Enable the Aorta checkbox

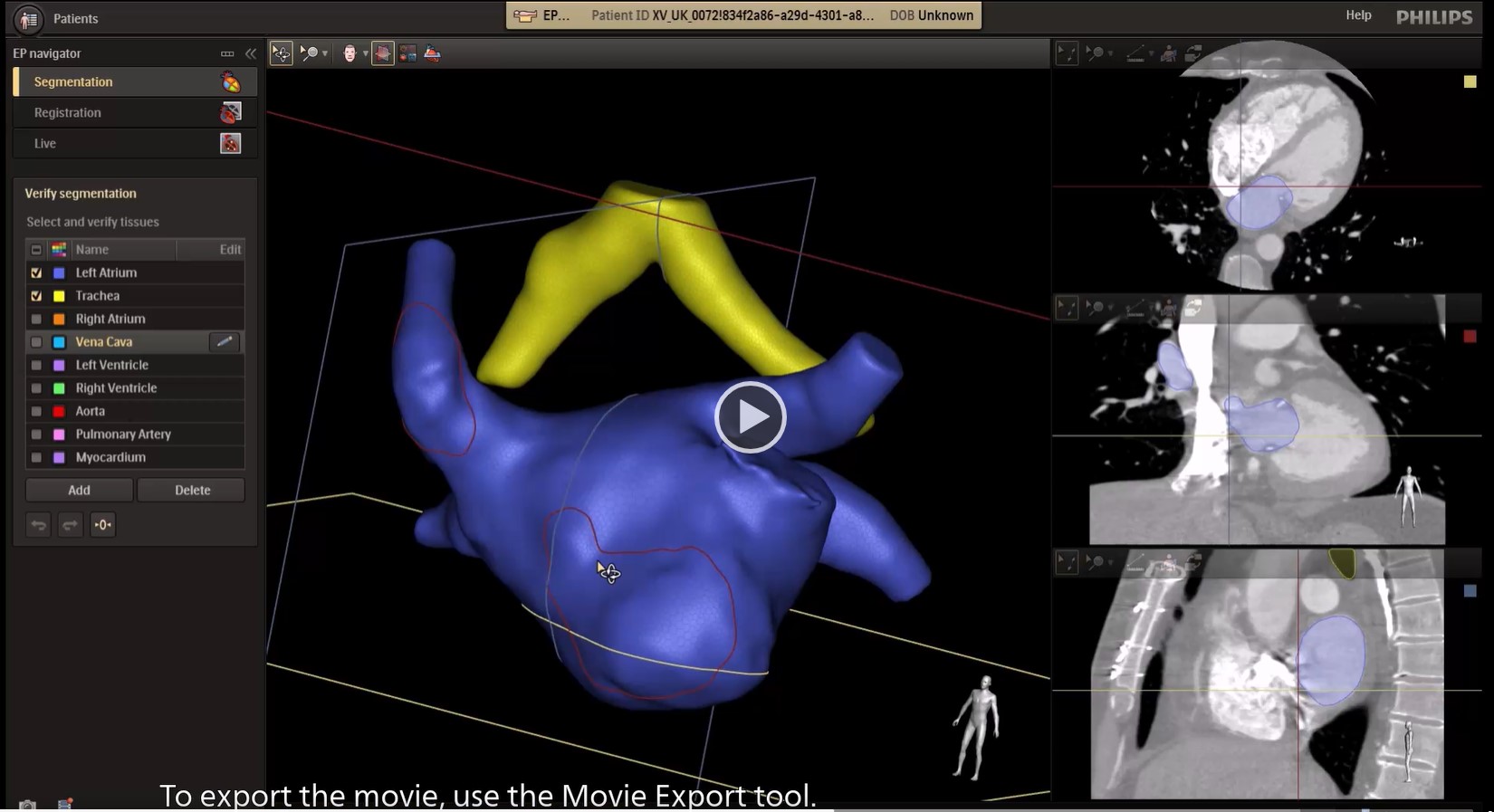point(36,411)
